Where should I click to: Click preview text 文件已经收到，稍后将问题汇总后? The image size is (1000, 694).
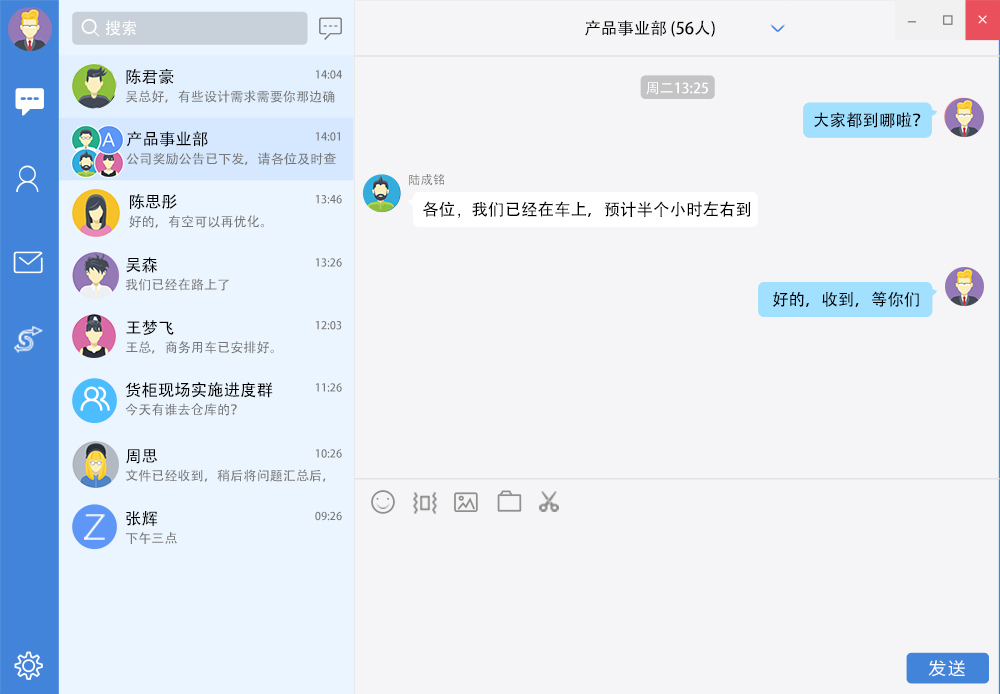227,475
